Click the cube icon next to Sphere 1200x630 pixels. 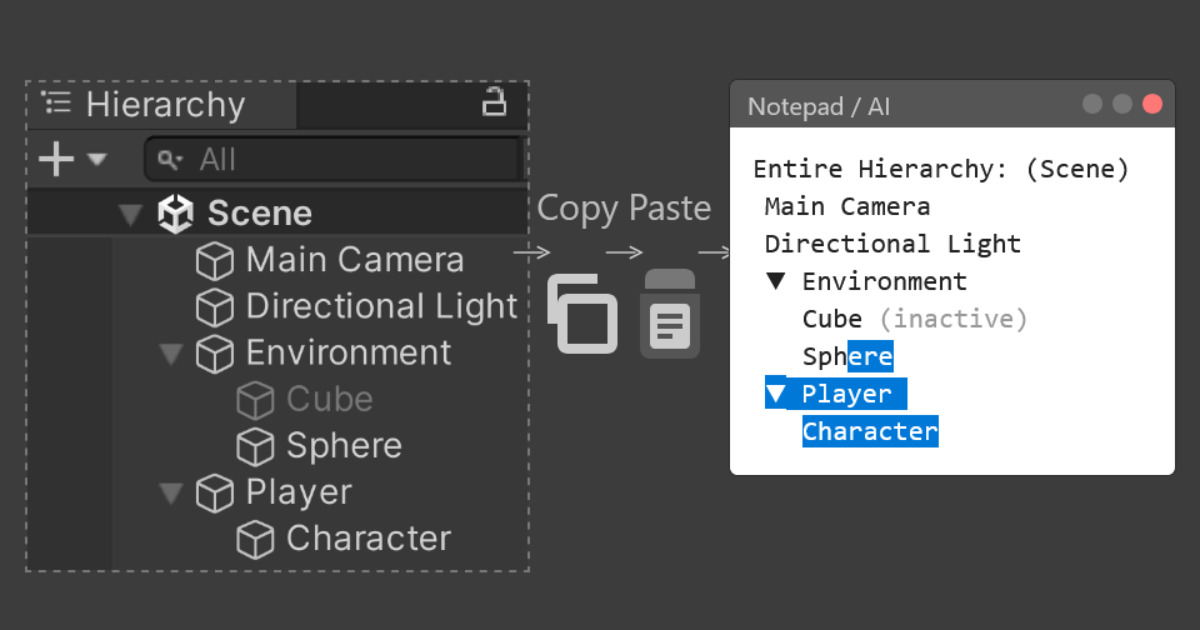(x=256, y=446)
